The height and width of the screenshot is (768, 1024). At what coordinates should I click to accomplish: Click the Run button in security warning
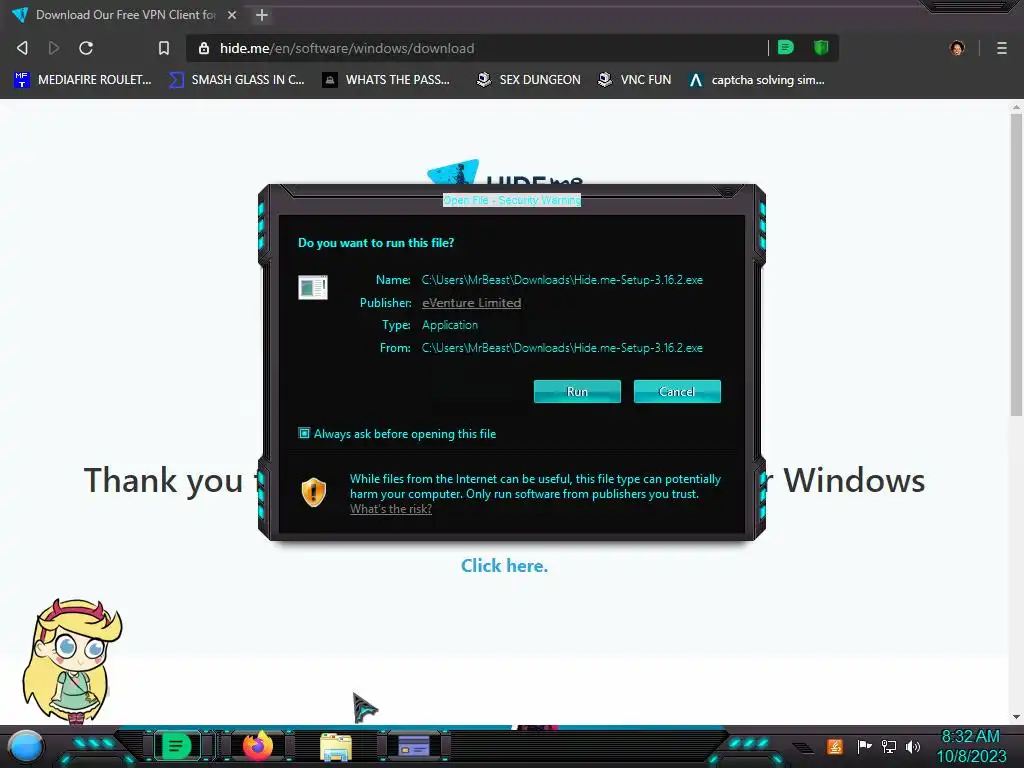577,391
